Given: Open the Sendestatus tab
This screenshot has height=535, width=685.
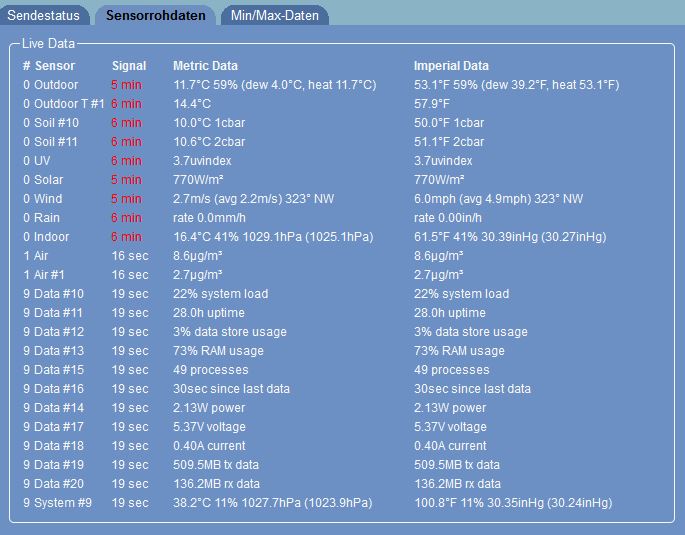Looking at the screenshot, I should pos(44,15).
